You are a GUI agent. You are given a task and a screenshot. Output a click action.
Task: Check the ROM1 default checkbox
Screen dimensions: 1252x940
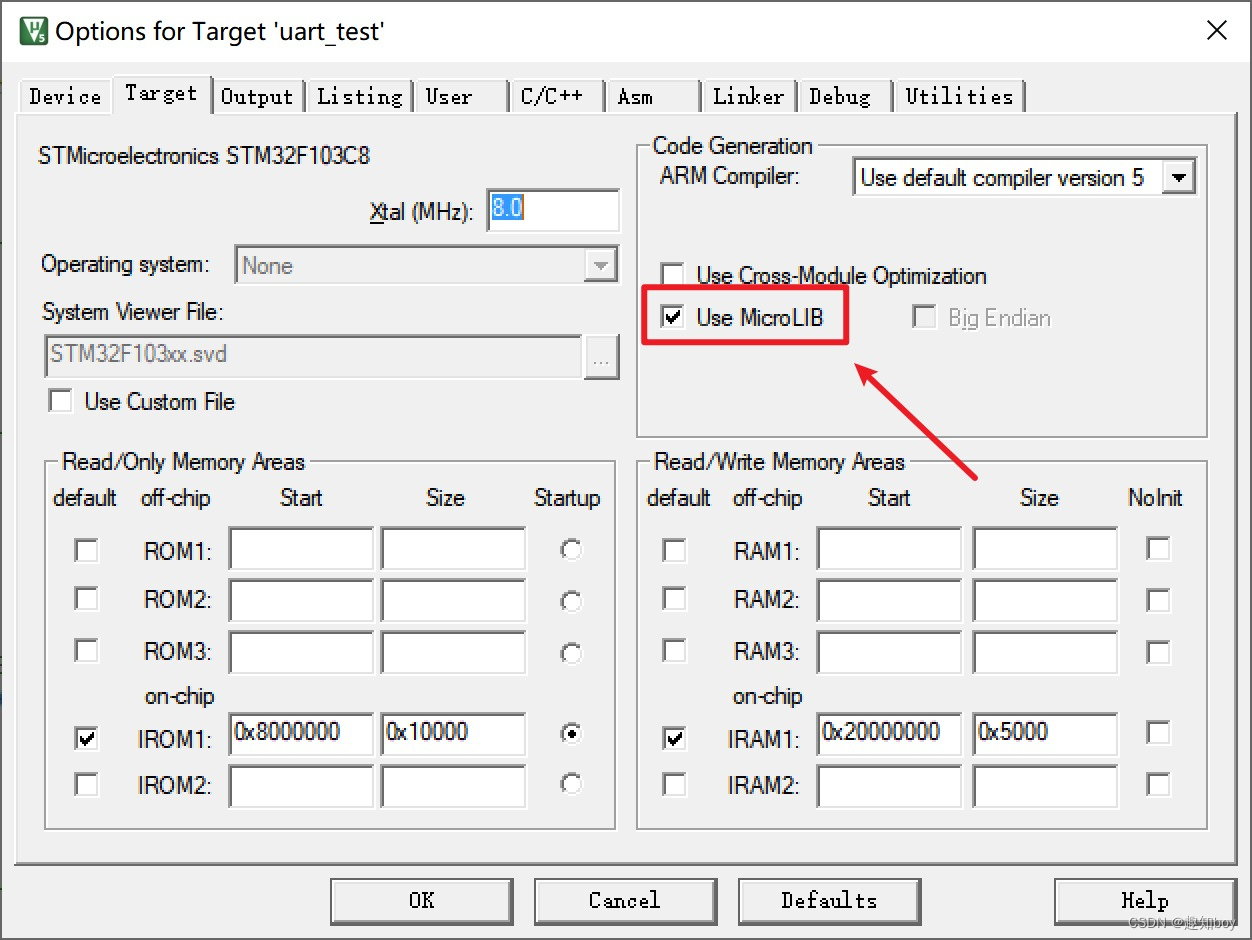coord(87,550)
